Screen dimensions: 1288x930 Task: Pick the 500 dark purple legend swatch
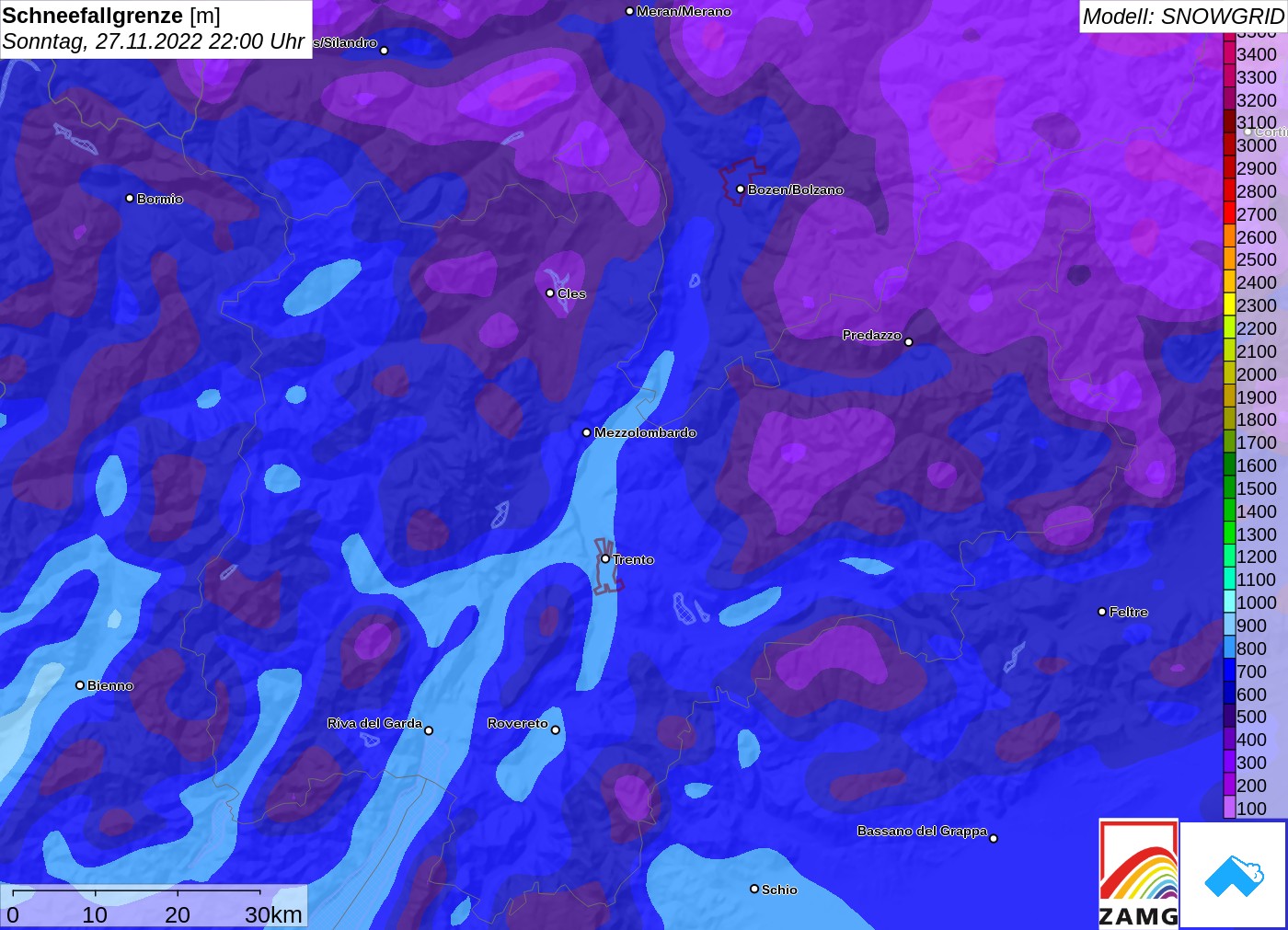[1229, 716]
